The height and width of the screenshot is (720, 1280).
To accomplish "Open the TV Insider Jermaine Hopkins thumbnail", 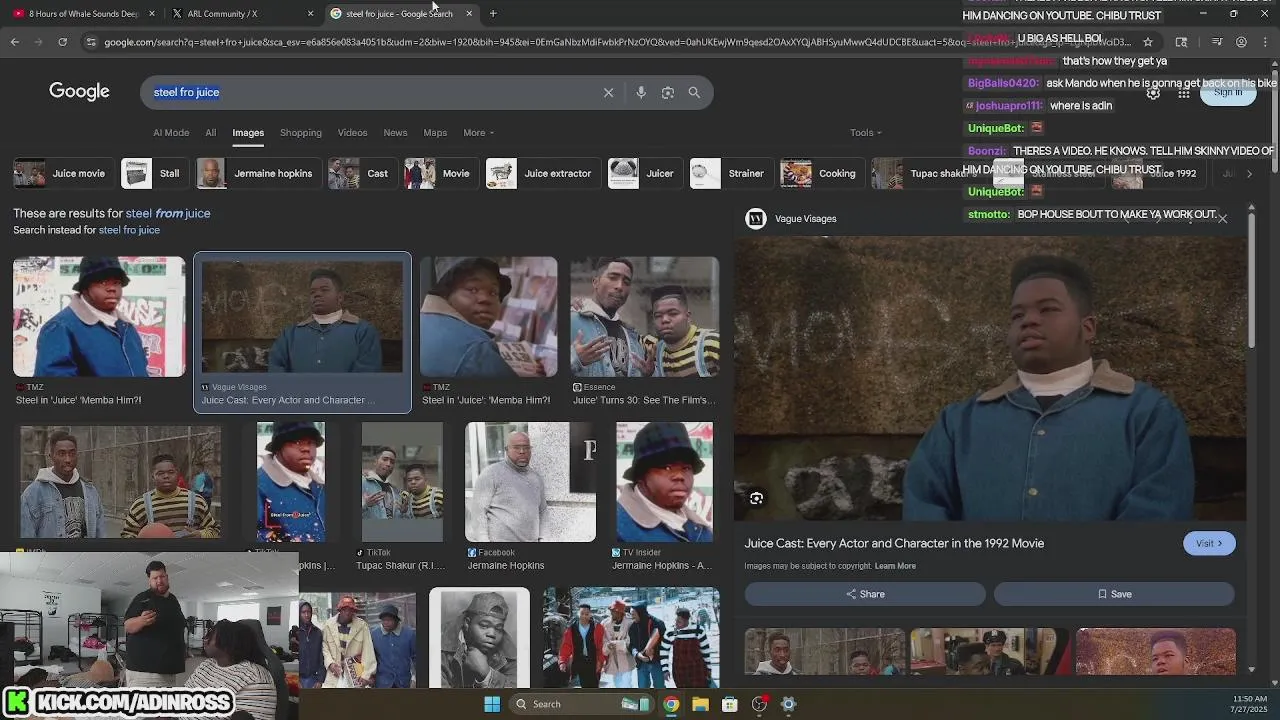I will click(x=664, y=482).
